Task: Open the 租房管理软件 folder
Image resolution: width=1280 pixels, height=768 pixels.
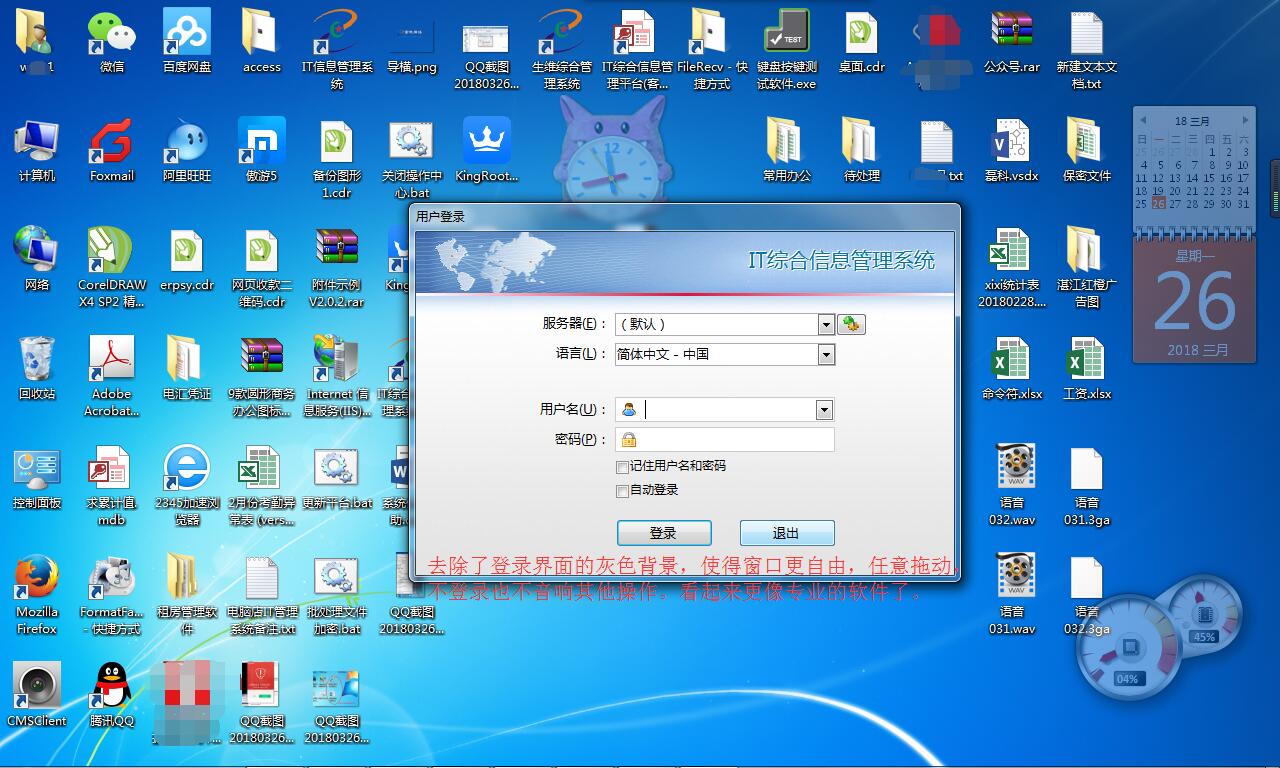Action: (x=187, y=595)
